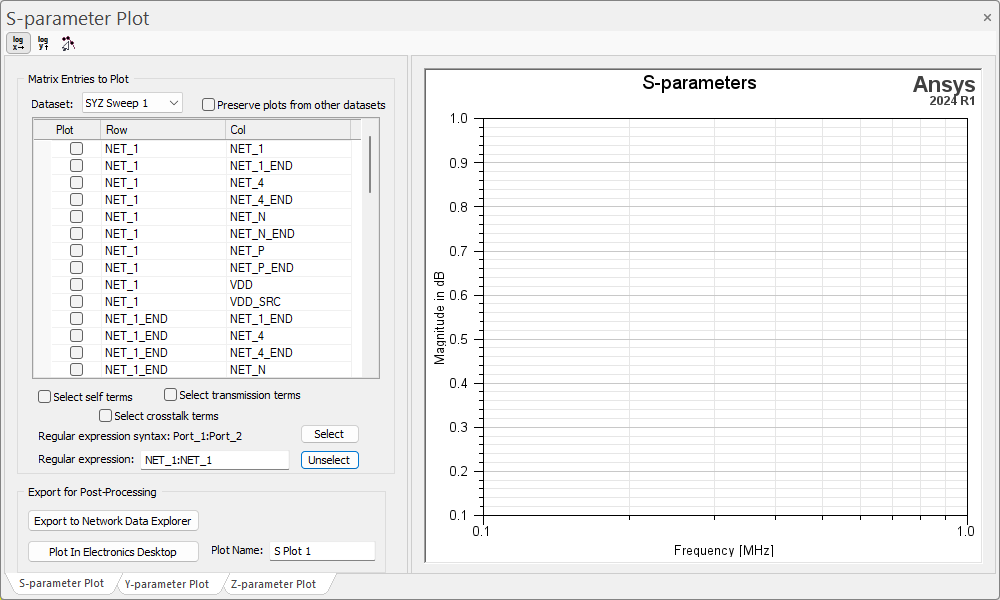Click Plot In Electronics Desktop
The image size is (1000, 600).
(113, 551)
